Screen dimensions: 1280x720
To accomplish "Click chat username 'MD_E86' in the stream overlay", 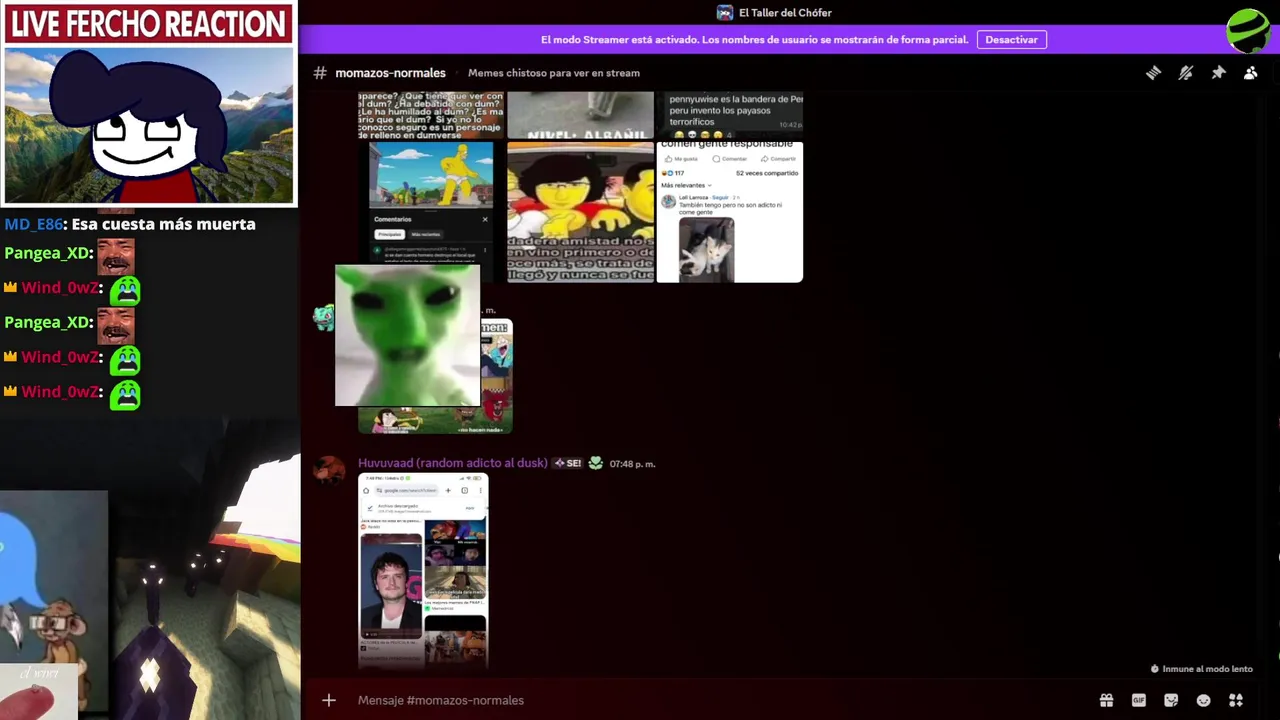I will point(34,224).
